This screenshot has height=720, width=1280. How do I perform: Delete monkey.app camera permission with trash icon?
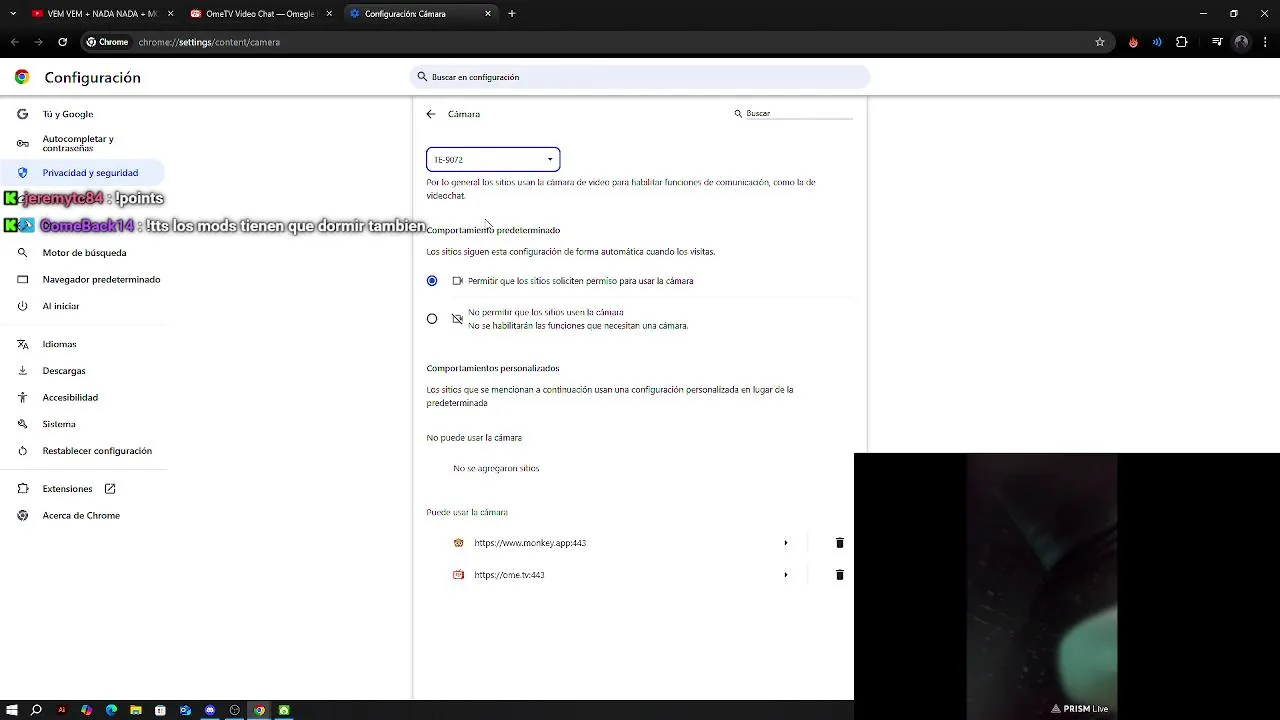click(840, 543)
